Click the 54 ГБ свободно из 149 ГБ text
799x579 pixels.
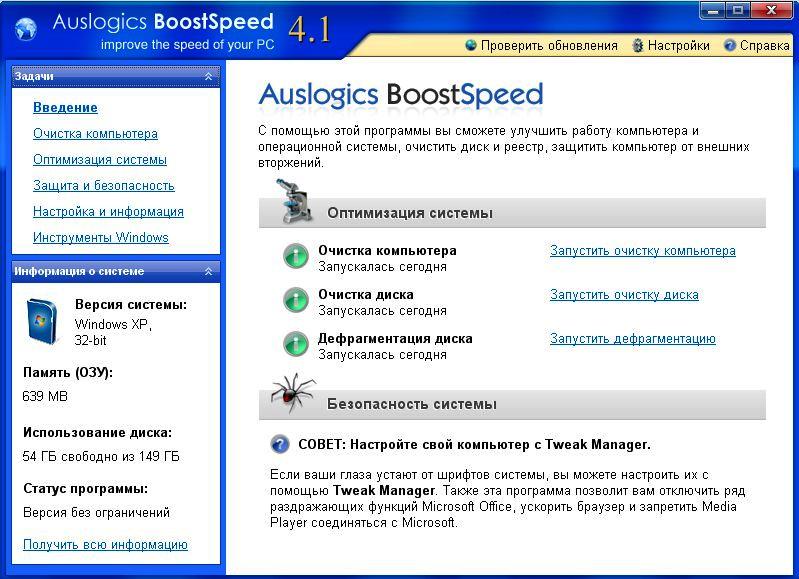(x=101, y=456)
